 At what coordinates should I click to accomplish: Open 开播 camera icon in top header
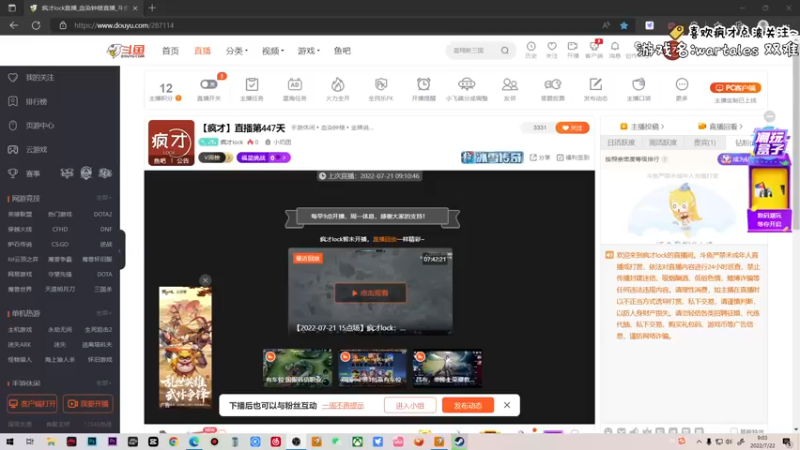coord(572,46)
